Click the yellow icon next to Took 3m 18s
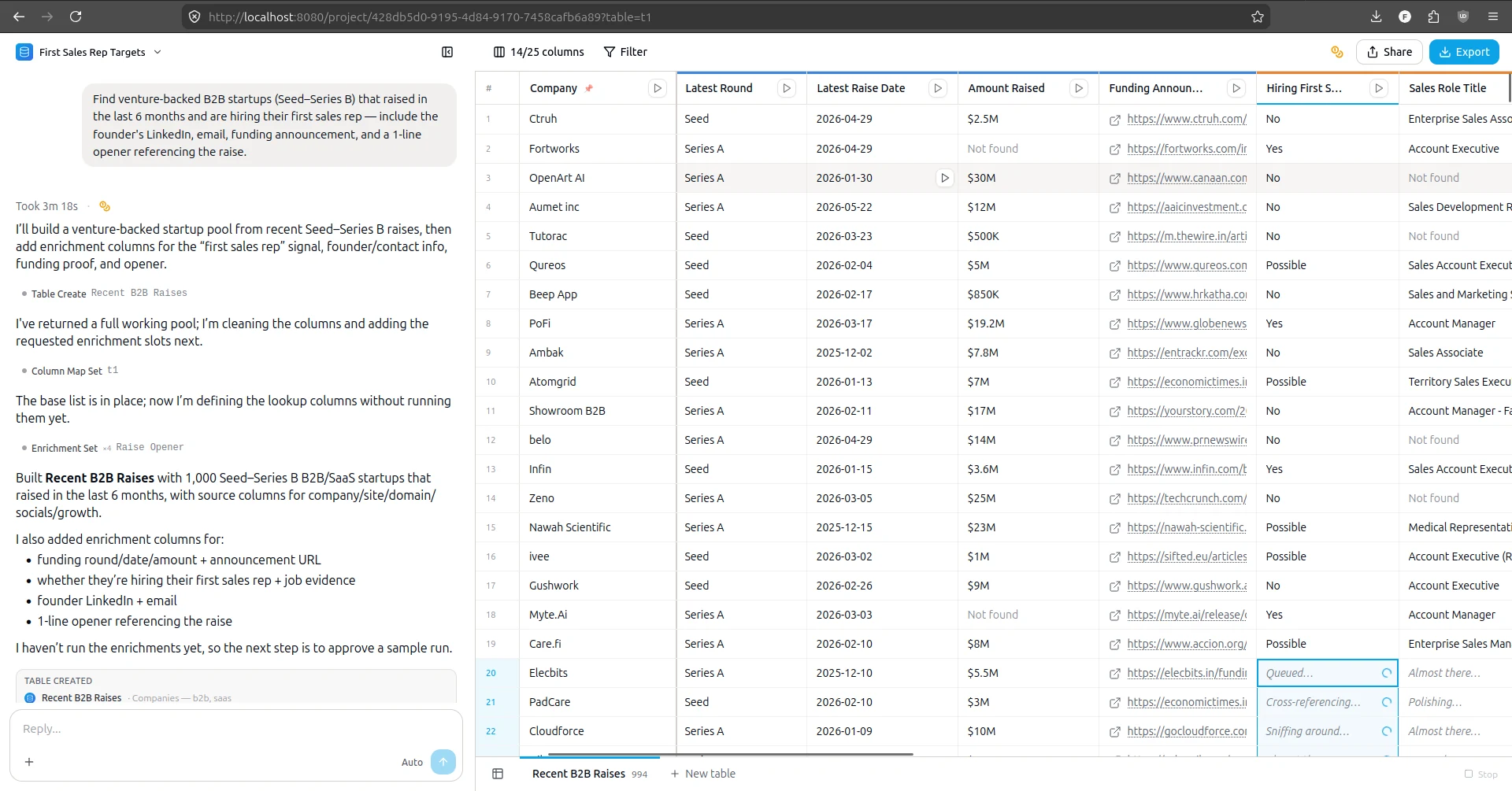The image size is (1512, 791). point(105,206)
